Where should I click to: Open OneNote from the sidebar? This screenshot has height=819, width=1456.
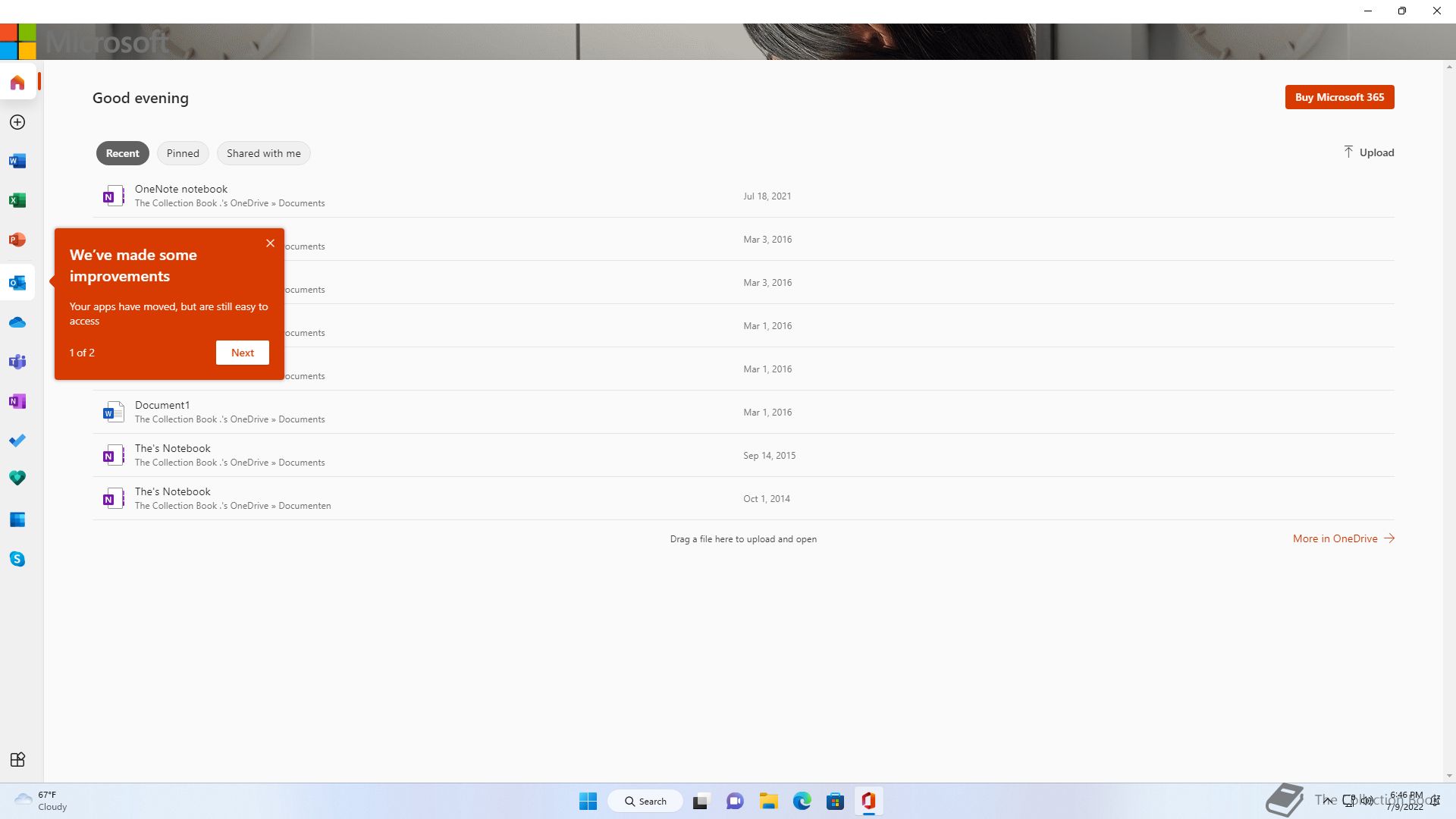pos(17,401)
